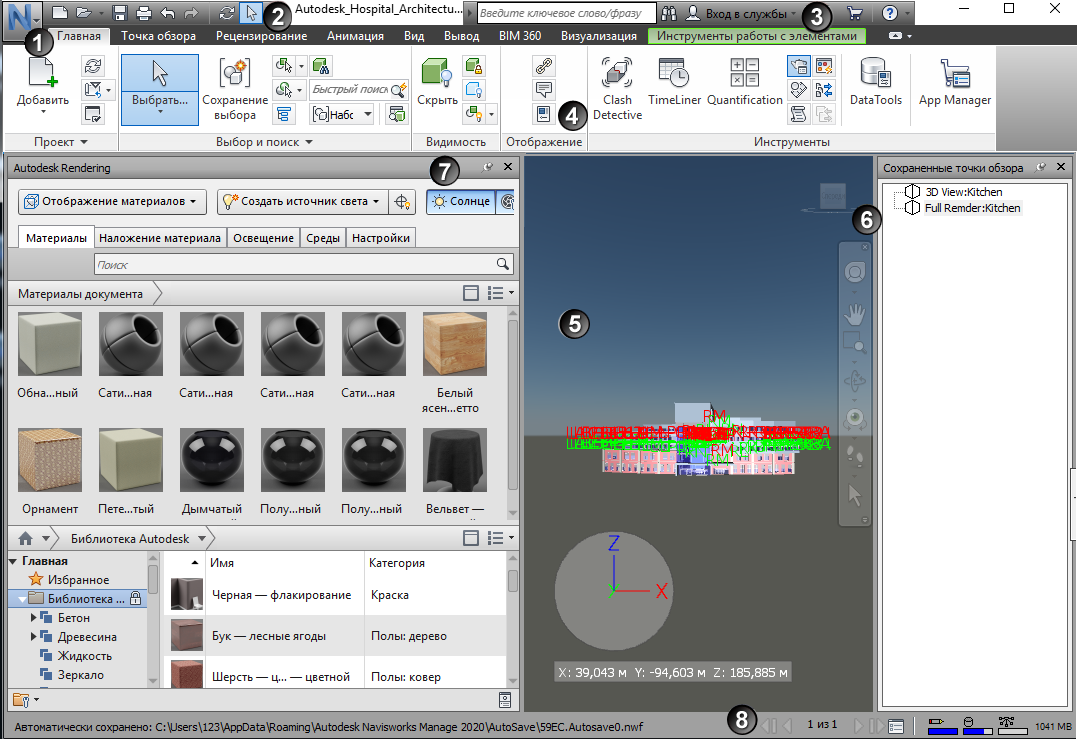
Task: Click the Open folder icon in title bar
Action: [x=83, y=12]
